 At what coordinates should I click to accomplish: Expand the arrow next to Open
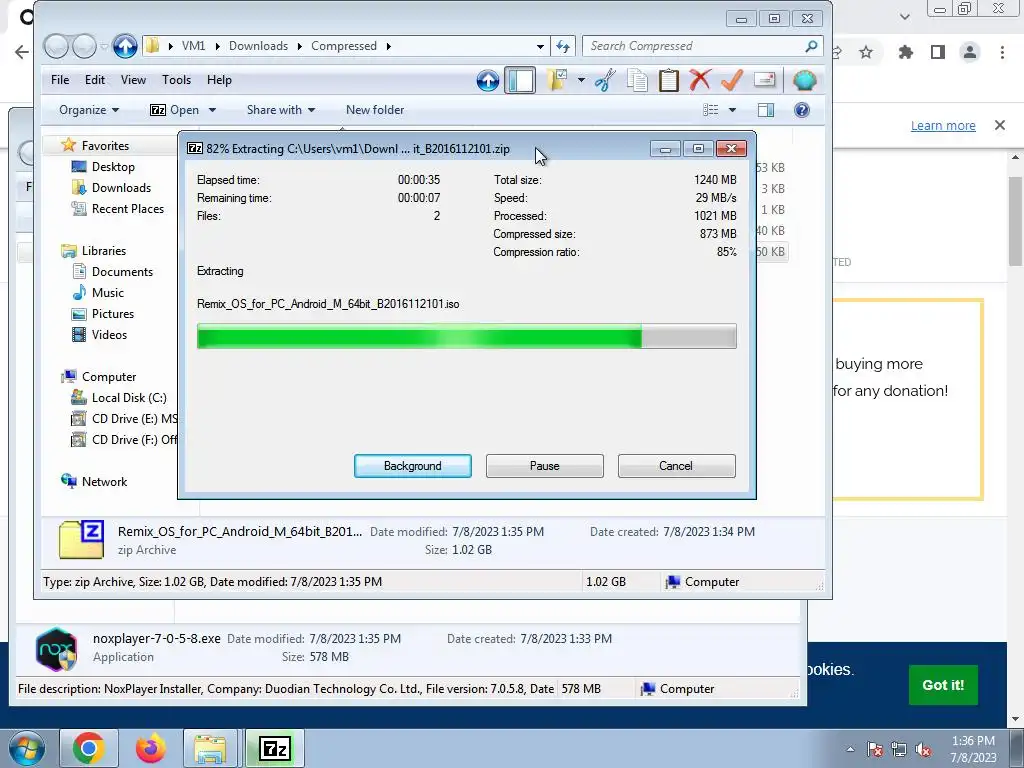coord(212,110)
